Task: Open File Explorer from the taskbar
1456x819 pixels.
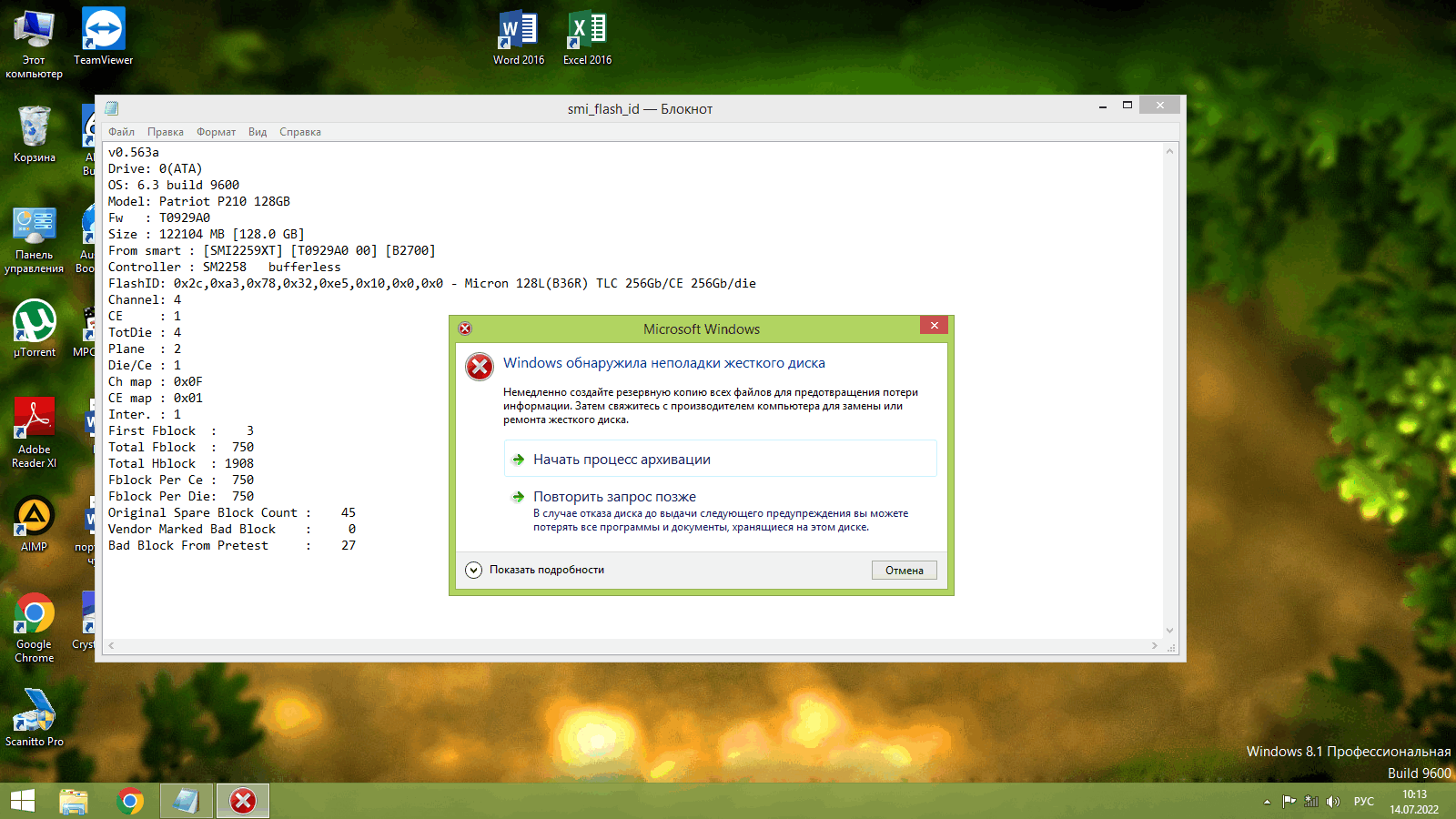Action: pos(74,801)
